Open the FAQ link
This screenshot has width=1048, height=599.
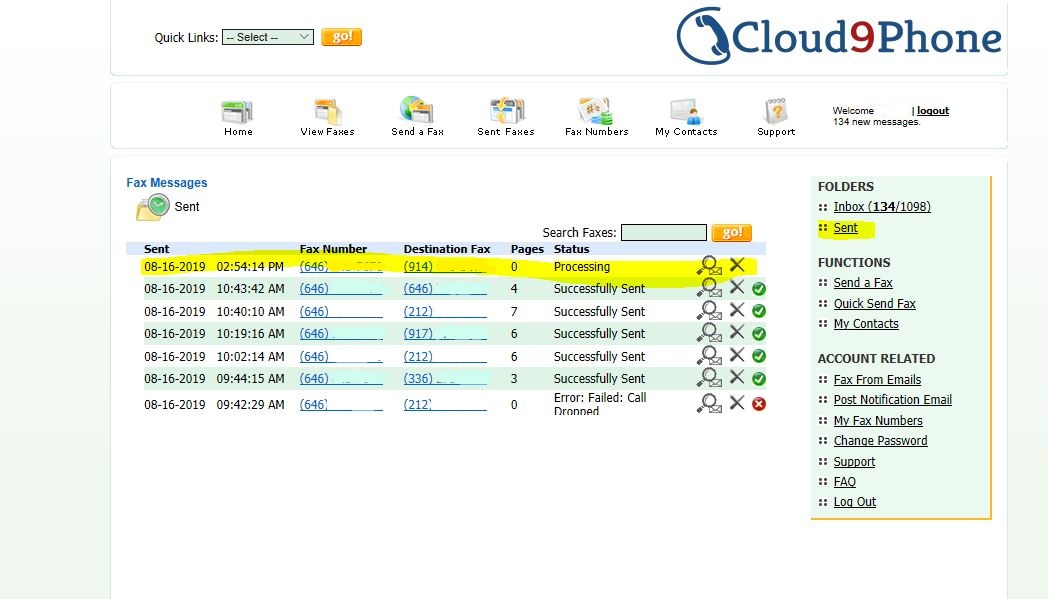coord(844,481)
